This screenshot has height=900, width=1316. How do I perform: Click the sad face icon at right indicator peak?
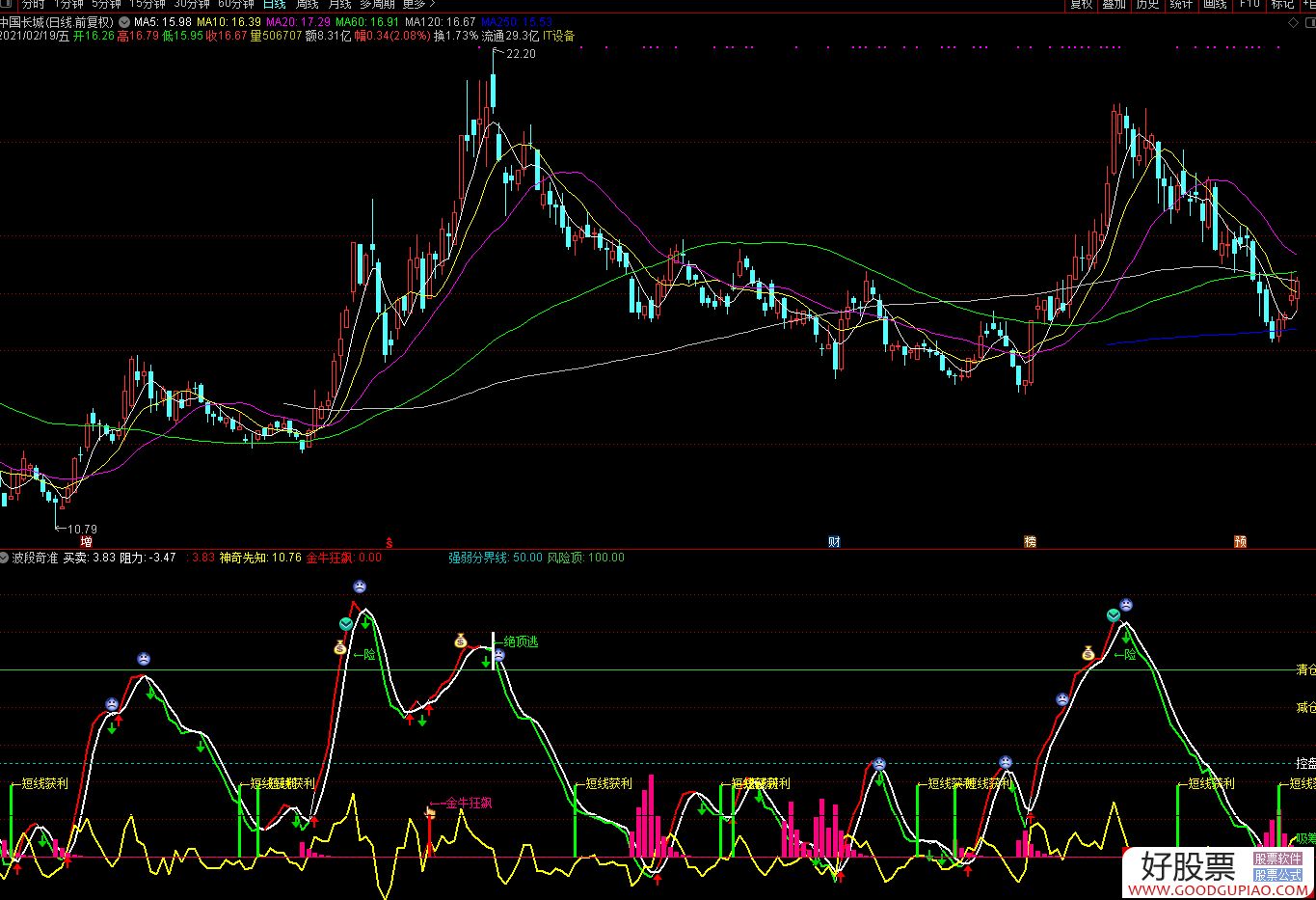[x=1126, y=606]
